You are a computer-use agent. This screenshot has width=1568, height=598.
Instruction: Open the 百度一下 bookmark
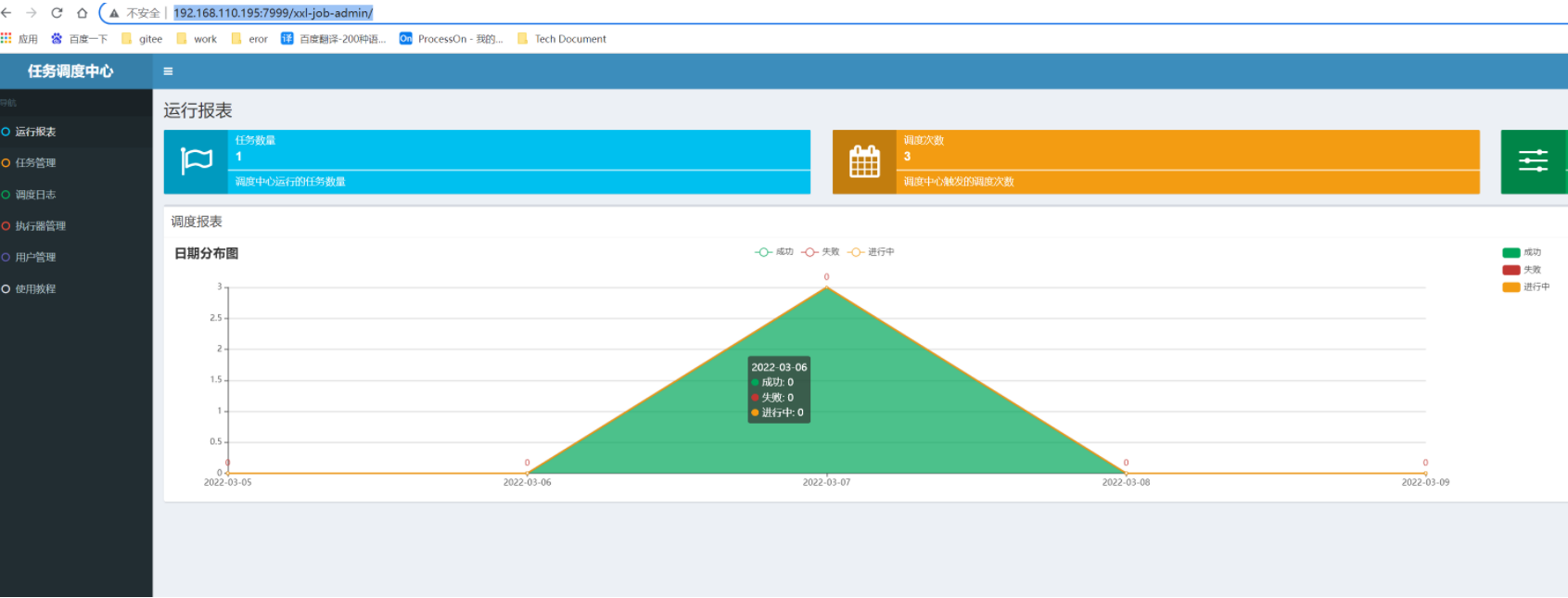pos(80,39)
